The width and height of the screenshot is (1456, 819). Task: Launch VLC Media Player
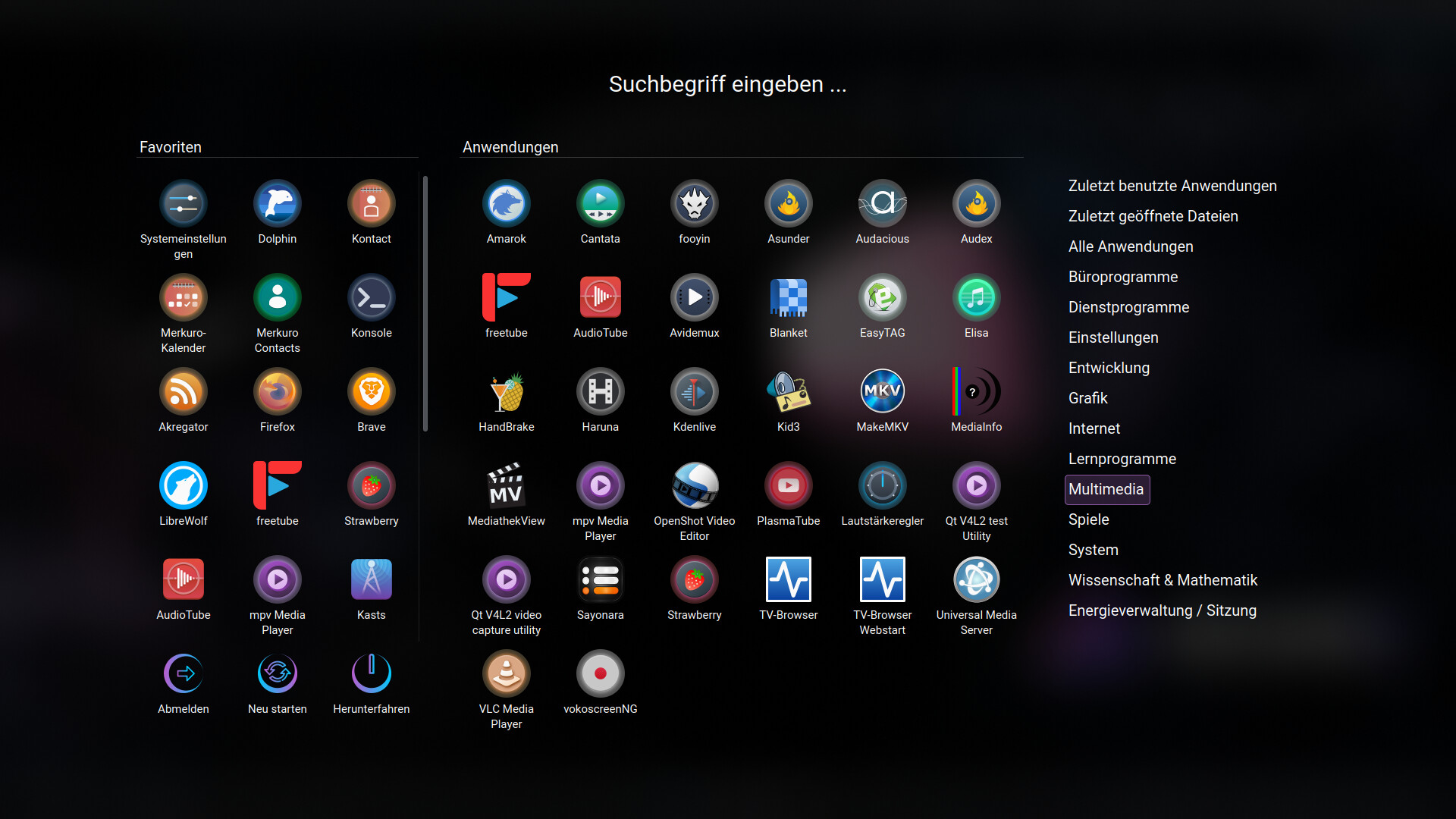pos(507,689)
